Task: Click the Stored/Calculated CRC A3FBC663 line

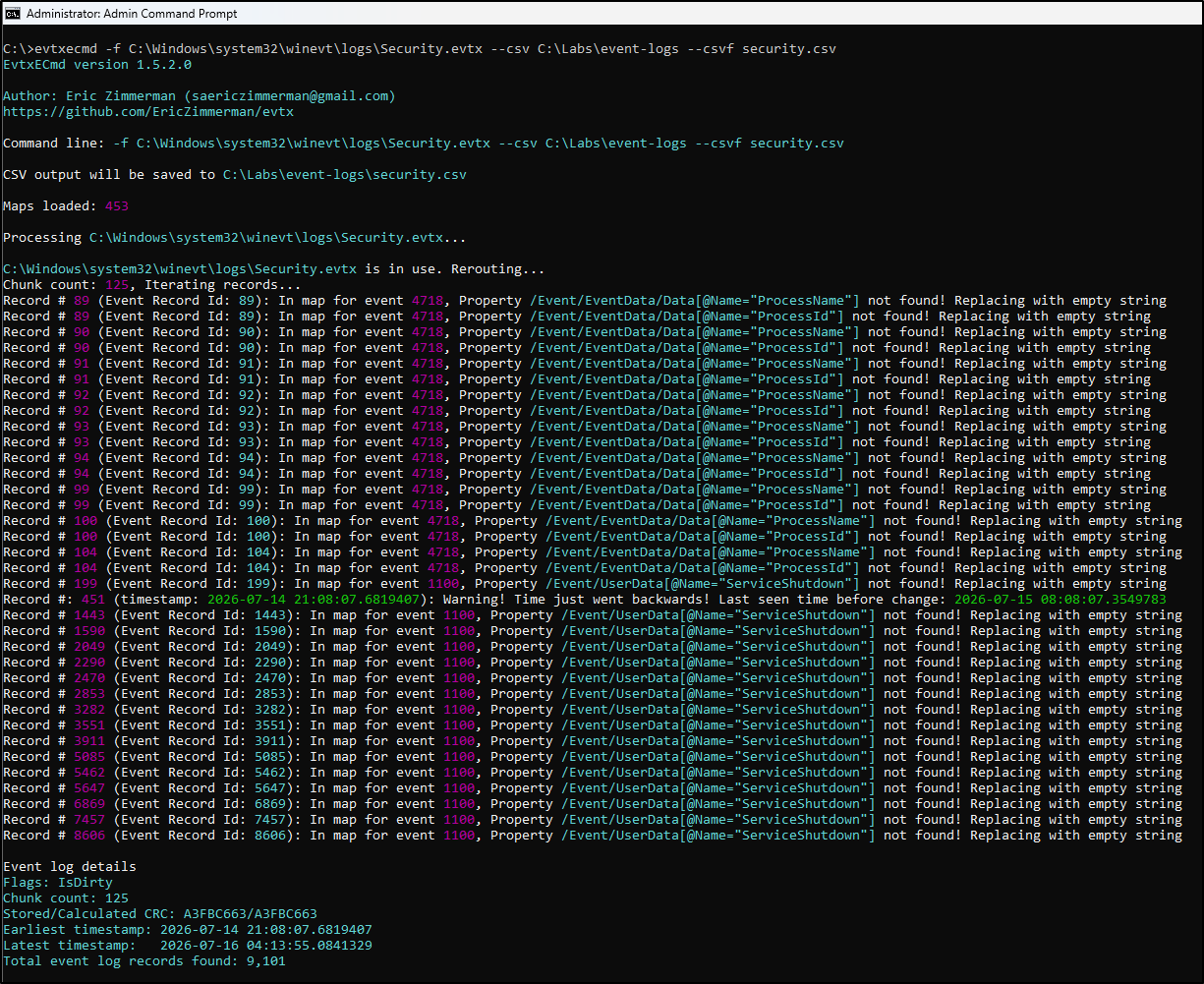Action: coord(160,914)
